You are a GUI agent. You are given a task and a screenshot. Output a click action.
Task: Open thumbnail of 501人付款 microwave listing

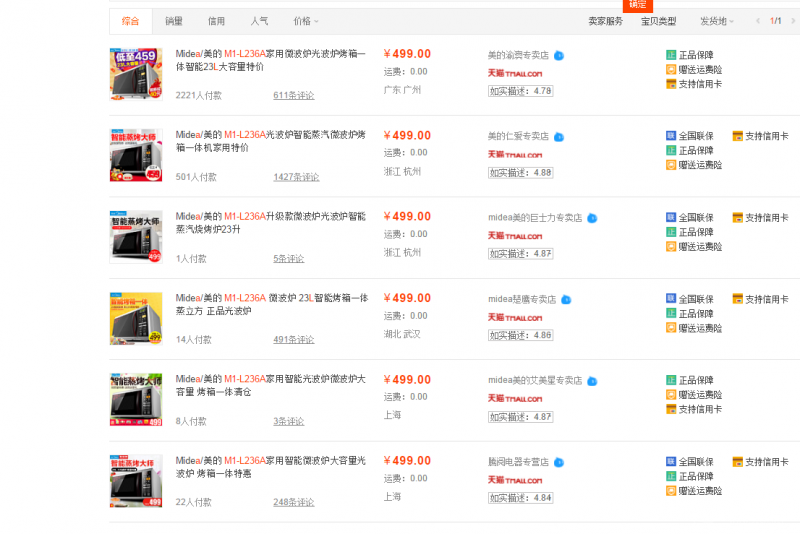click(136, 155)
